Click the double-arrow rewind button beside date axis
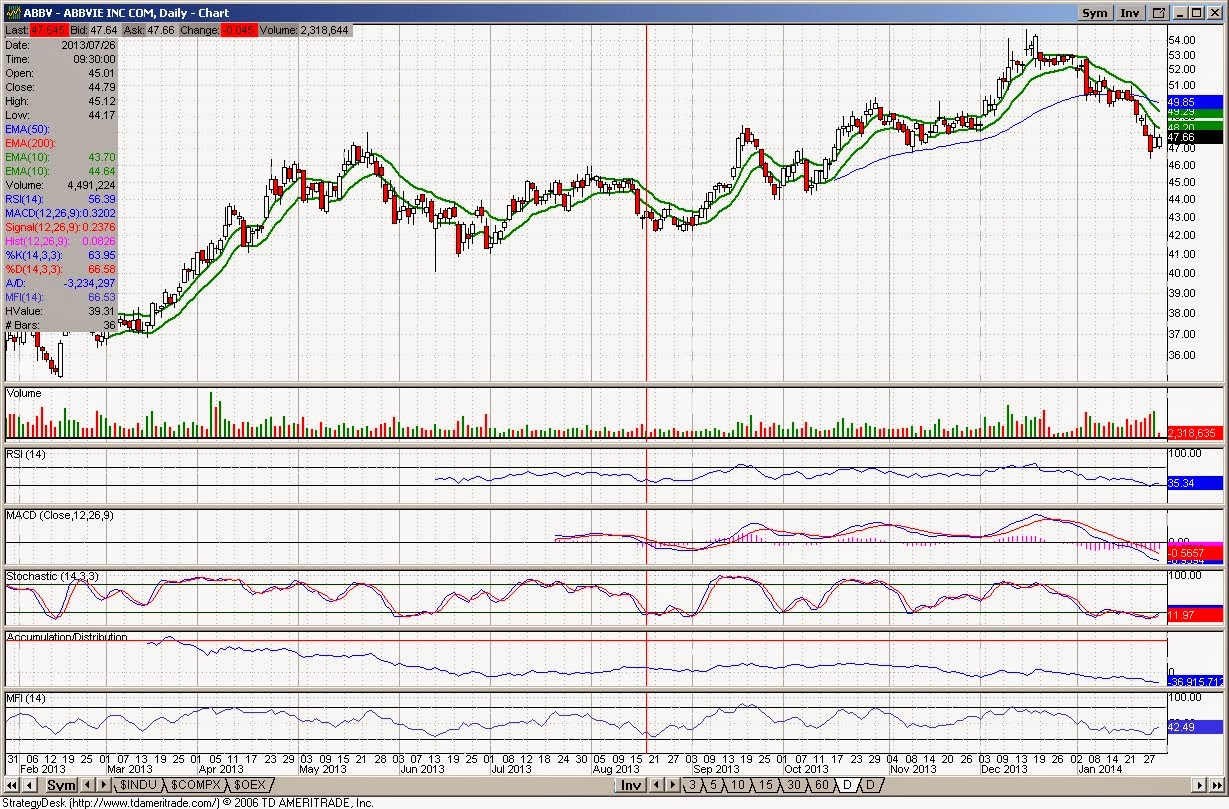Viewport: 1229px width, 809px height. tap(14, 785)
